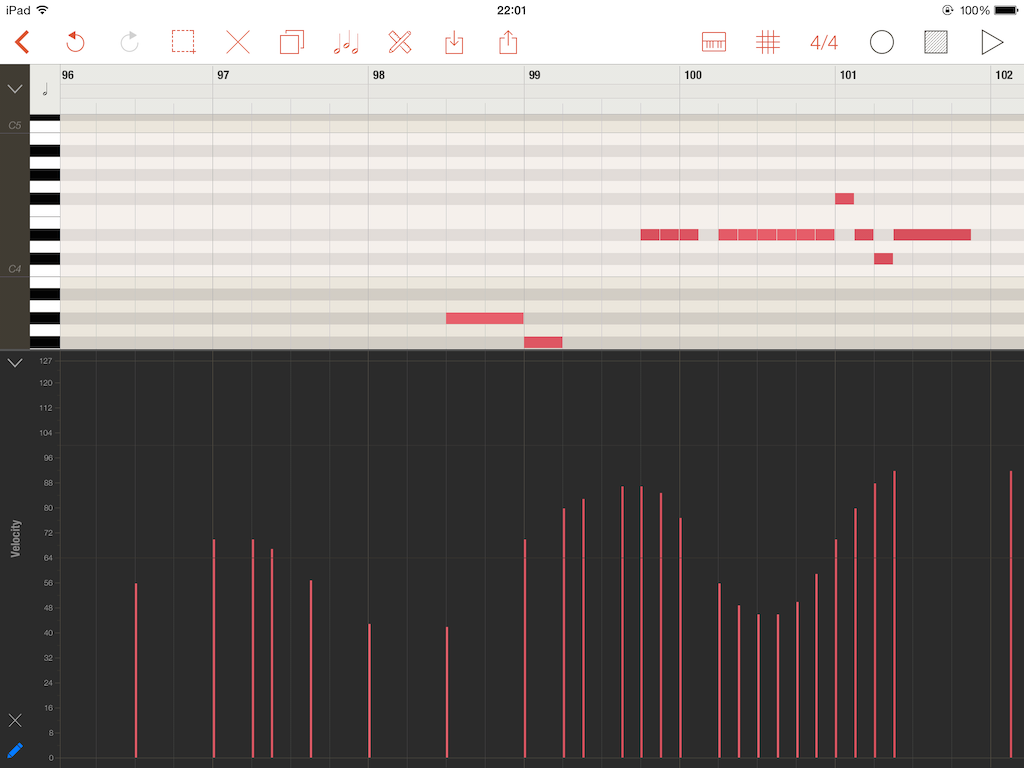Screen dimensions: 1024x768
Task: Activate the dashed selection rectangle tool
Action: click(x=184, y=42)
